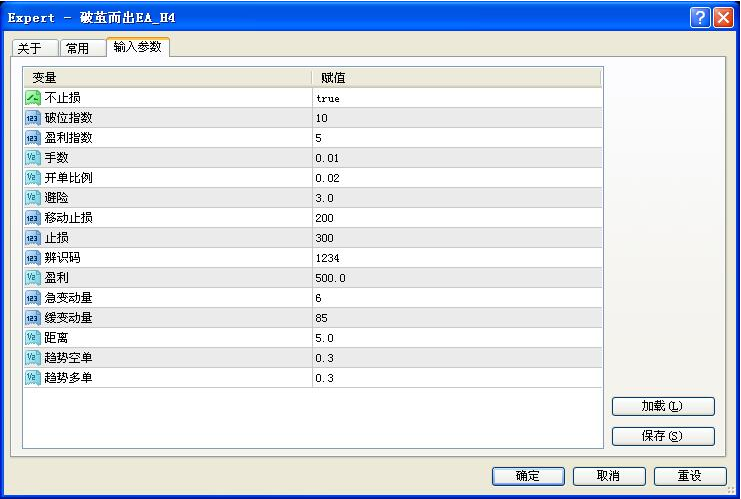Select the 500.0 value of 盈利
741x499 pixels.
(330, 278)
